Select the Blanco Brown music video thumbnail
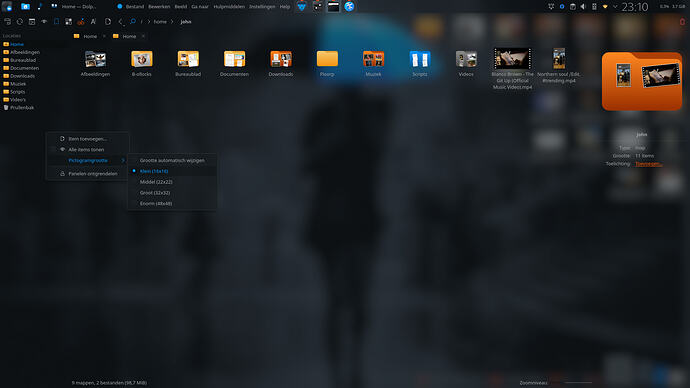Image resolution: width=690 pixels, height=388 pixels. pyautogui.click(x=512, y=59)
